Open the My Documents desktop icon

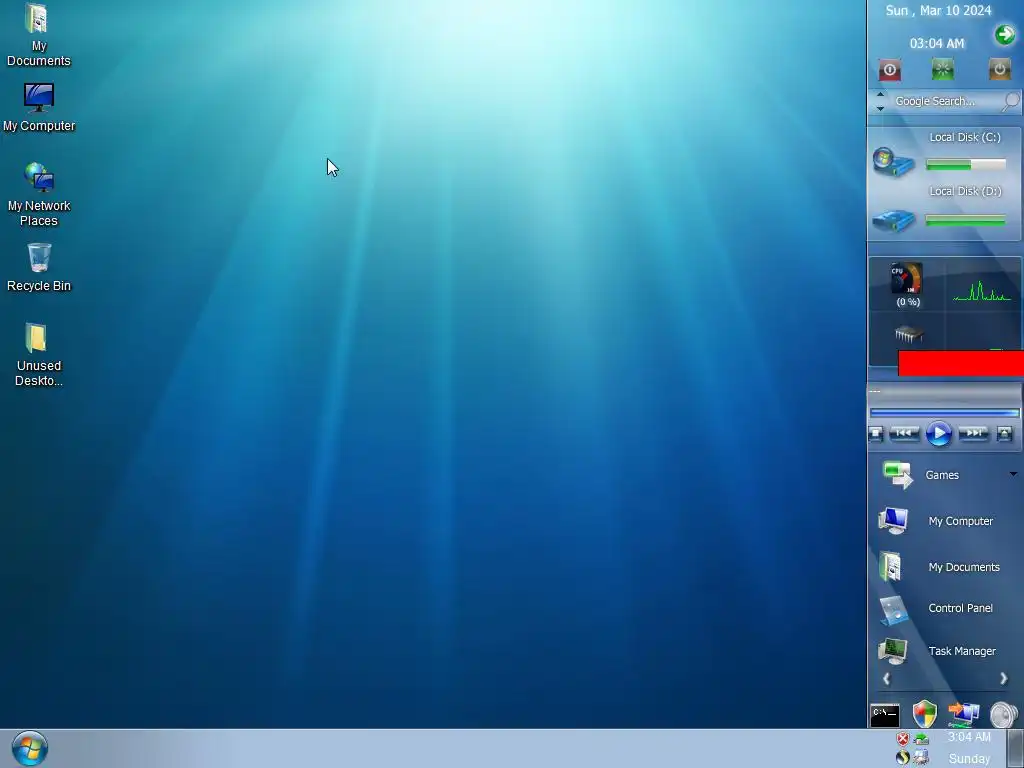(x=38, y=35)
